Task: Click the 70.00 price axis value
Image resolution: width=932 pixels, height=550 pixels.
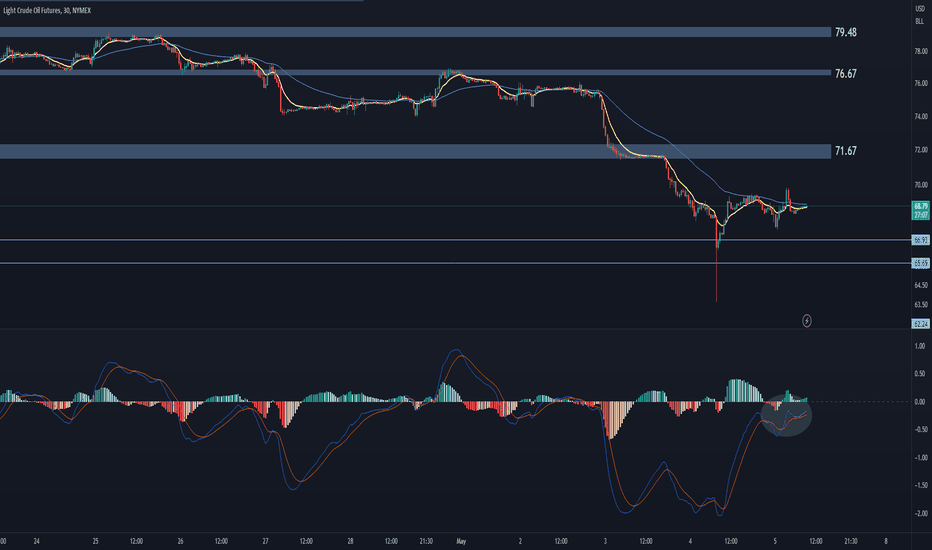Action: pos(920,185)
